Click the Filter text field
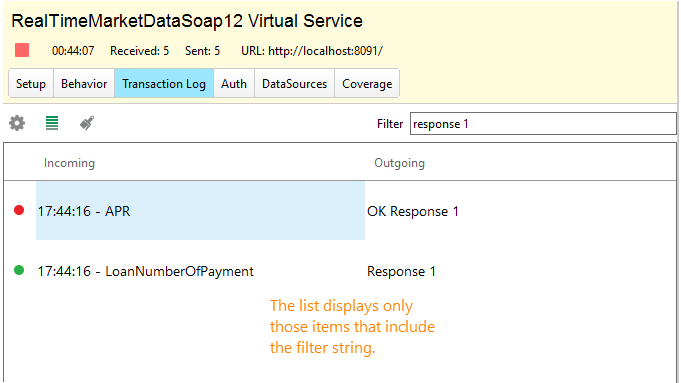The image size is (681, 383). click(543, 124)
